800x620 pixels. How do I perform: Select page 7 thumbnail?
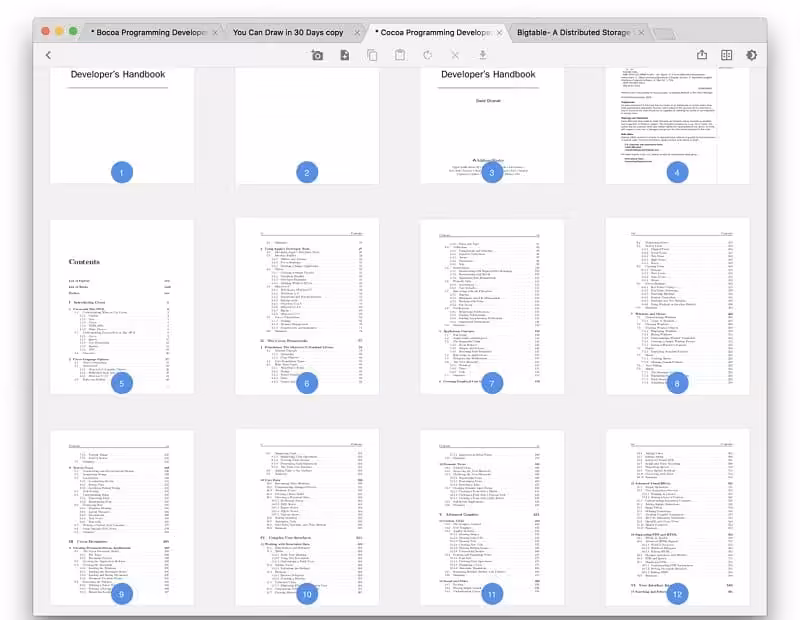click(492, 307)
